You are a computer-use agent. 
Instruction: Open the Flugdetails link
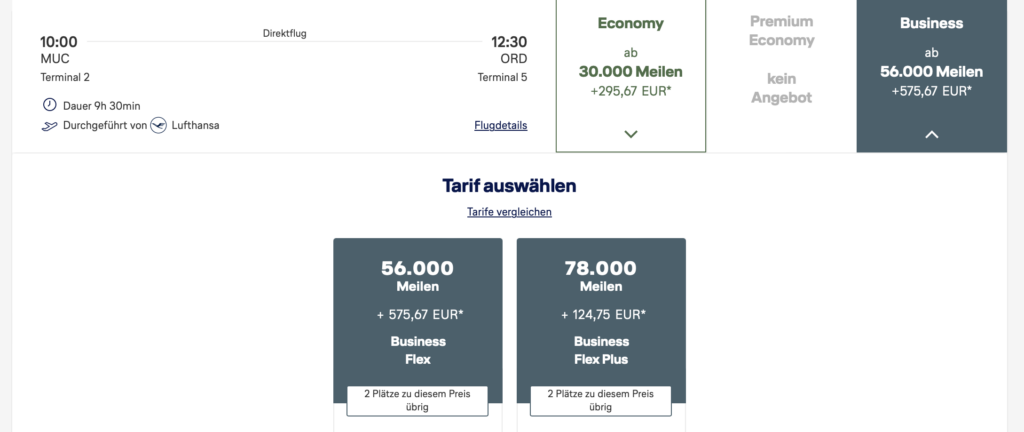click(x=501, y=125)
